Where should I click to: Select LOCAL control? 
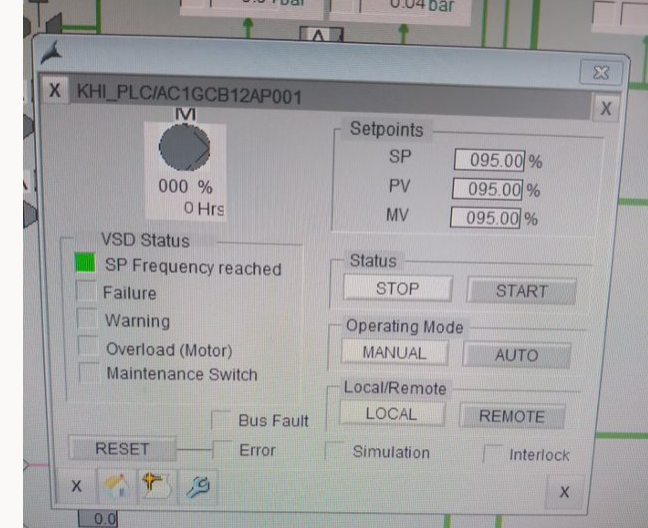pyautogui.click(x=392, y=414)
